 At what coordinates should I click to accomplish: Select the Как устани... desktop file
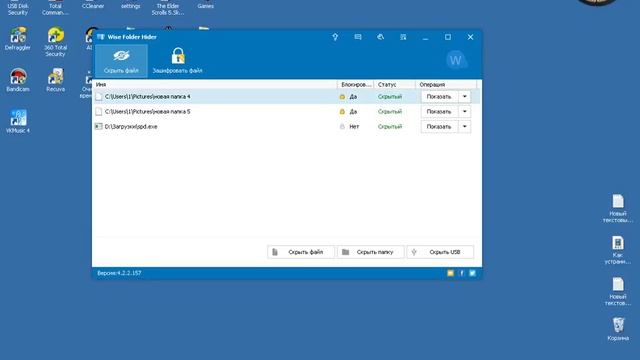(x=618, y=250)
